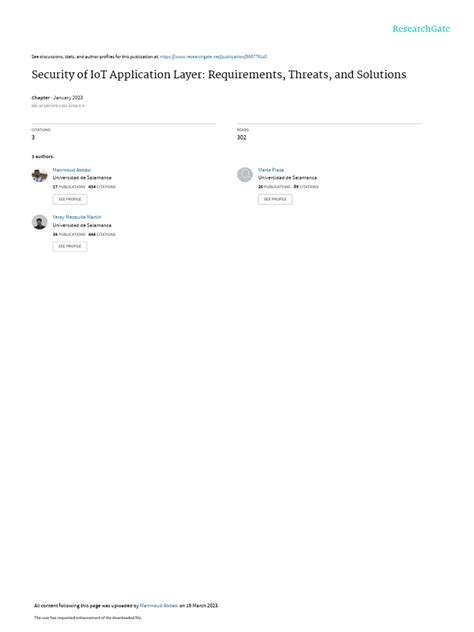
Task: Open See Profile under Yeray Mezquita Martin
Action: 70,246
